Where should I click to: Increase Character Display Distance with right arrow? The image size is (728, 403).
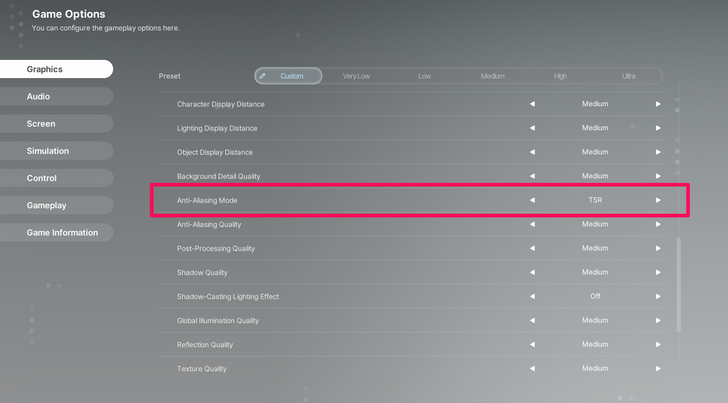coord(657,104)
